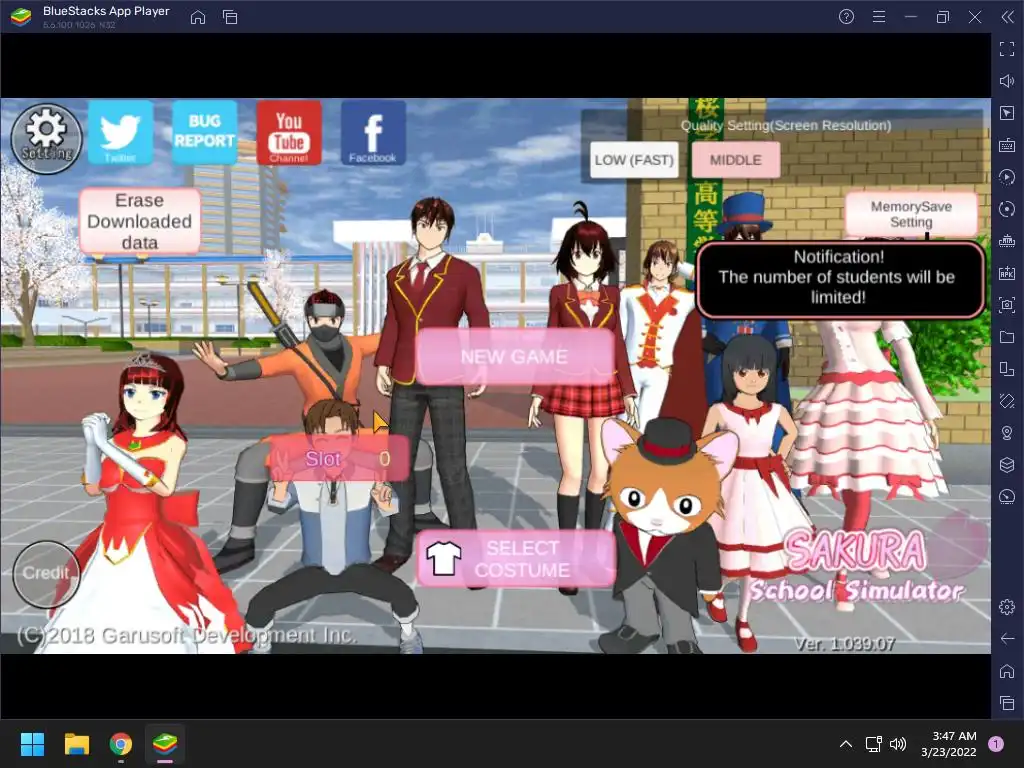Toggle cursor lock icon in sidebar
This screenshot has height=768, width=1024.
pyautogui.click(x=1007, y=113)
